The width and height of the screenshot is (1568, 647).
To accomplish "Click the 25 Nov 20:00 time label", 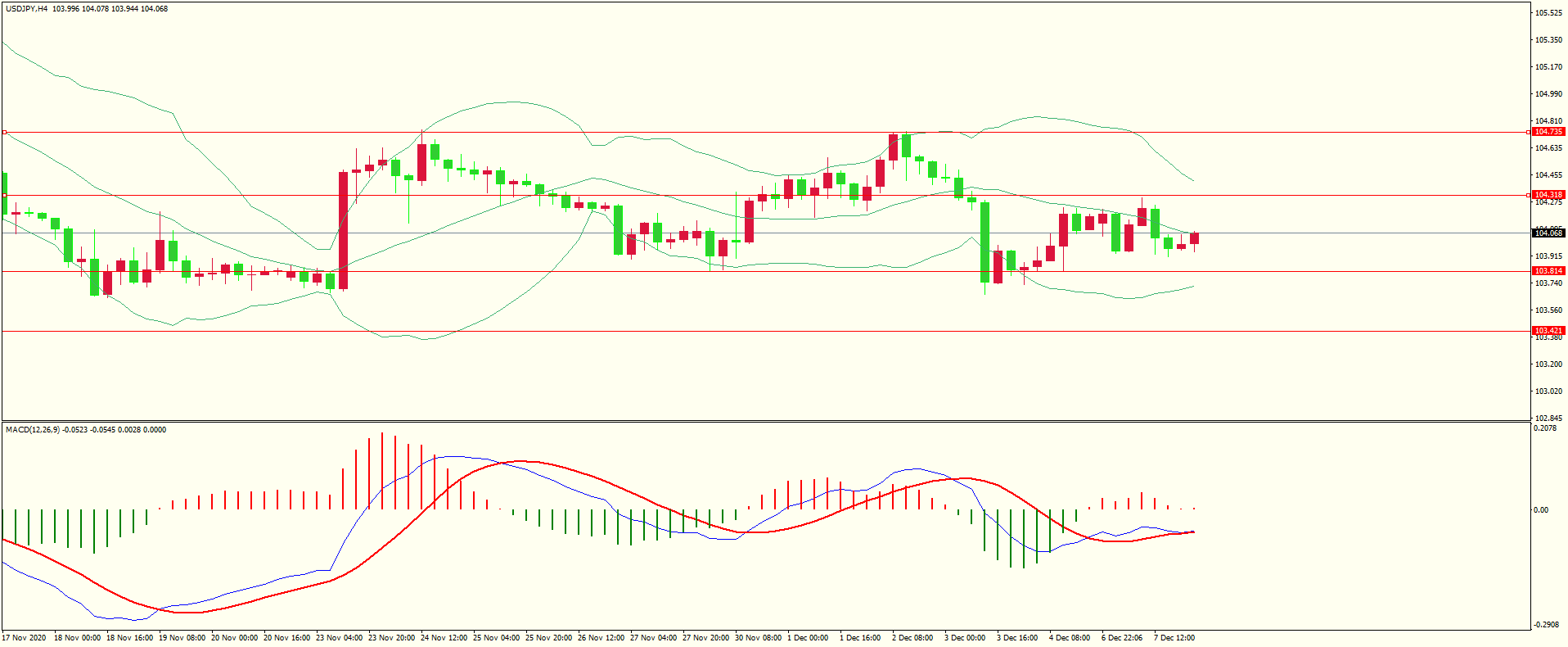I will (x=548, y=638).
